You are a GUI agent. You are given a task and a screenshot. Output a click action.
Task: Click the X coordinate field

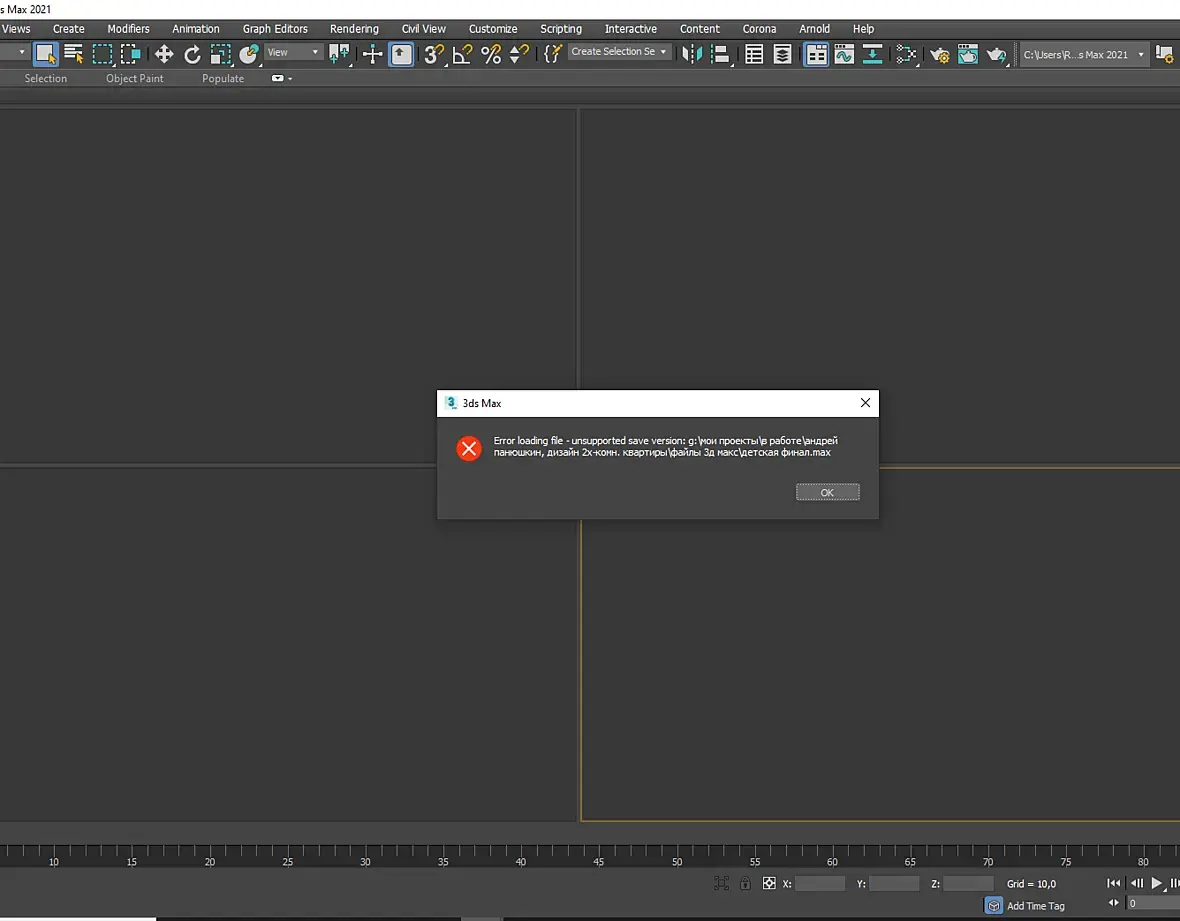pos(820,883)
